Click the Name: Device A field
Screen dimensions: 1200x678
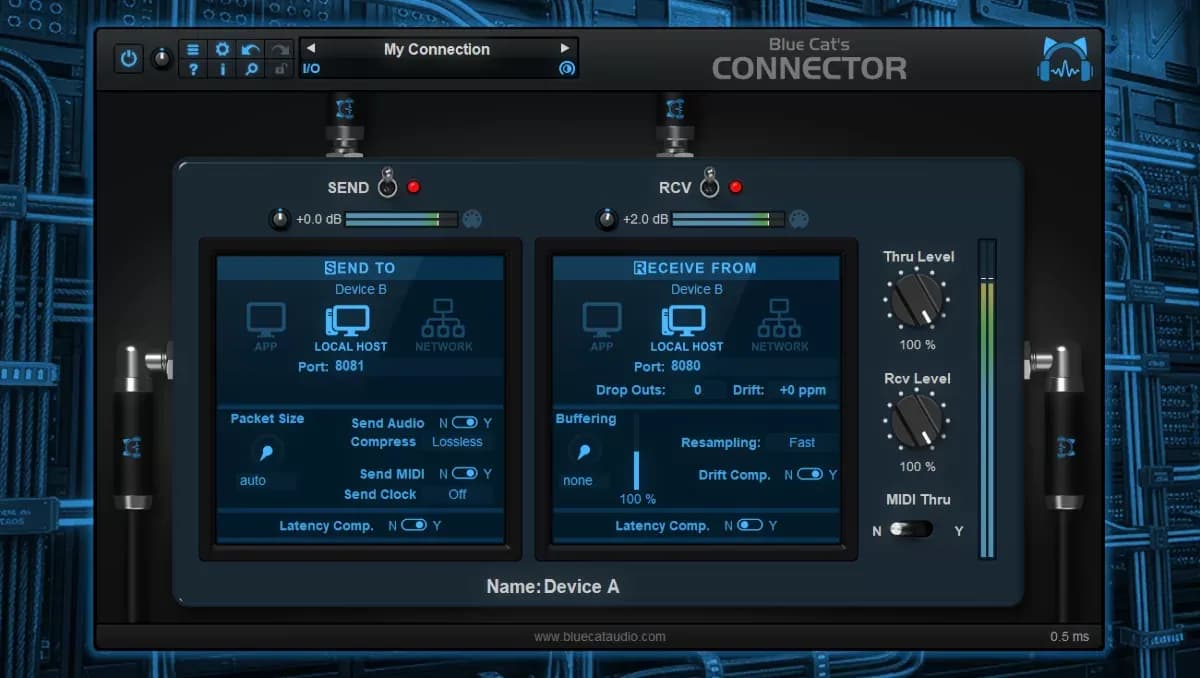[553, 587]
